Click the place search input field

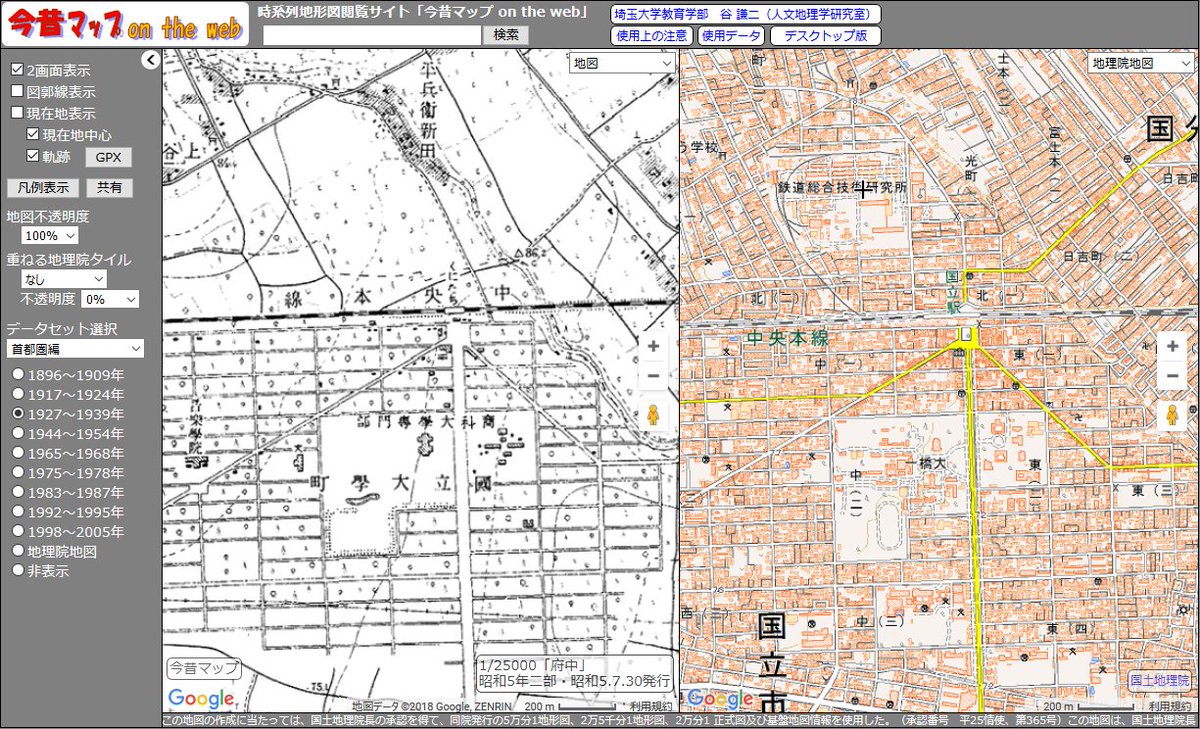[x=372, y=34]
